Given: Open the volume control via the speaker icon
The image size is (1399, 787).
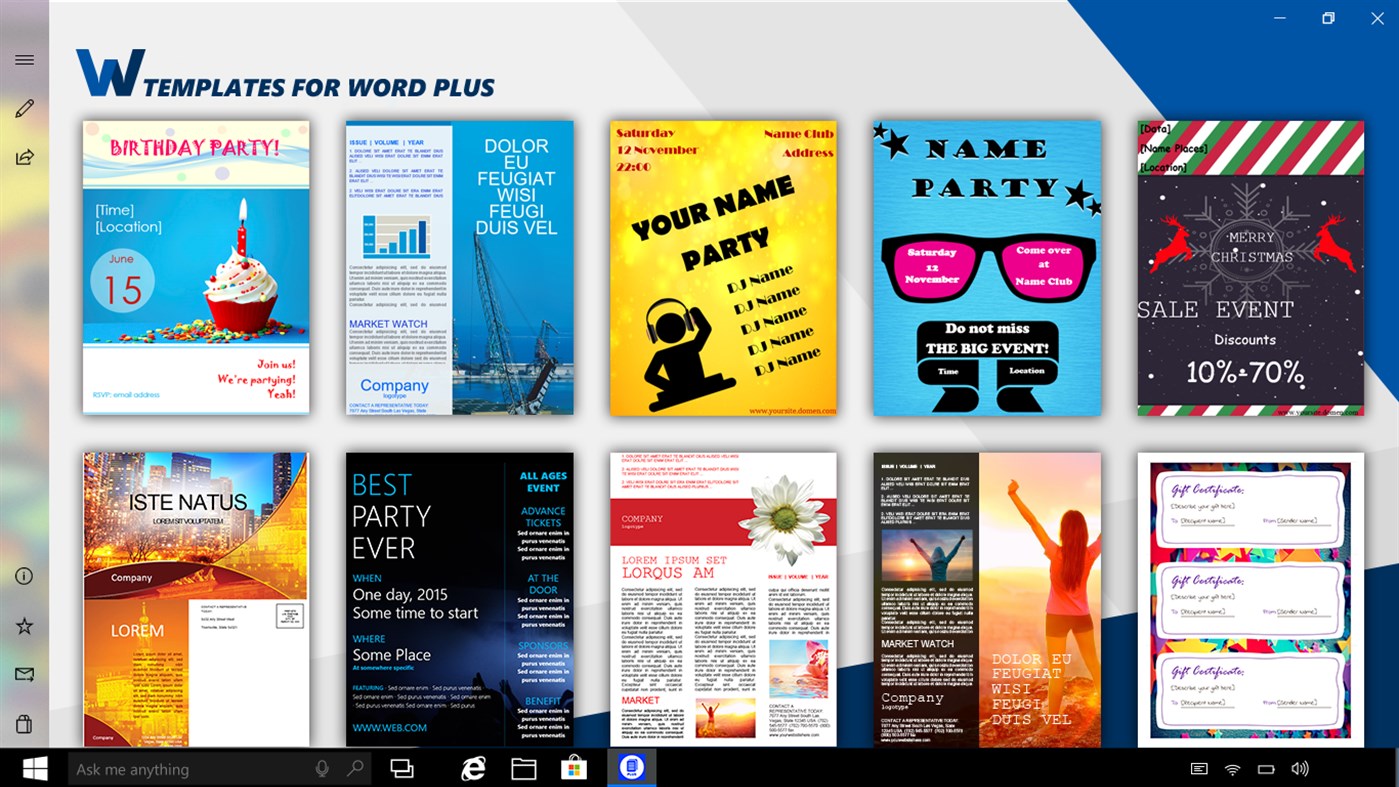Looking at the screenshot, I should pyautogui.click(x=1300, y=768).
